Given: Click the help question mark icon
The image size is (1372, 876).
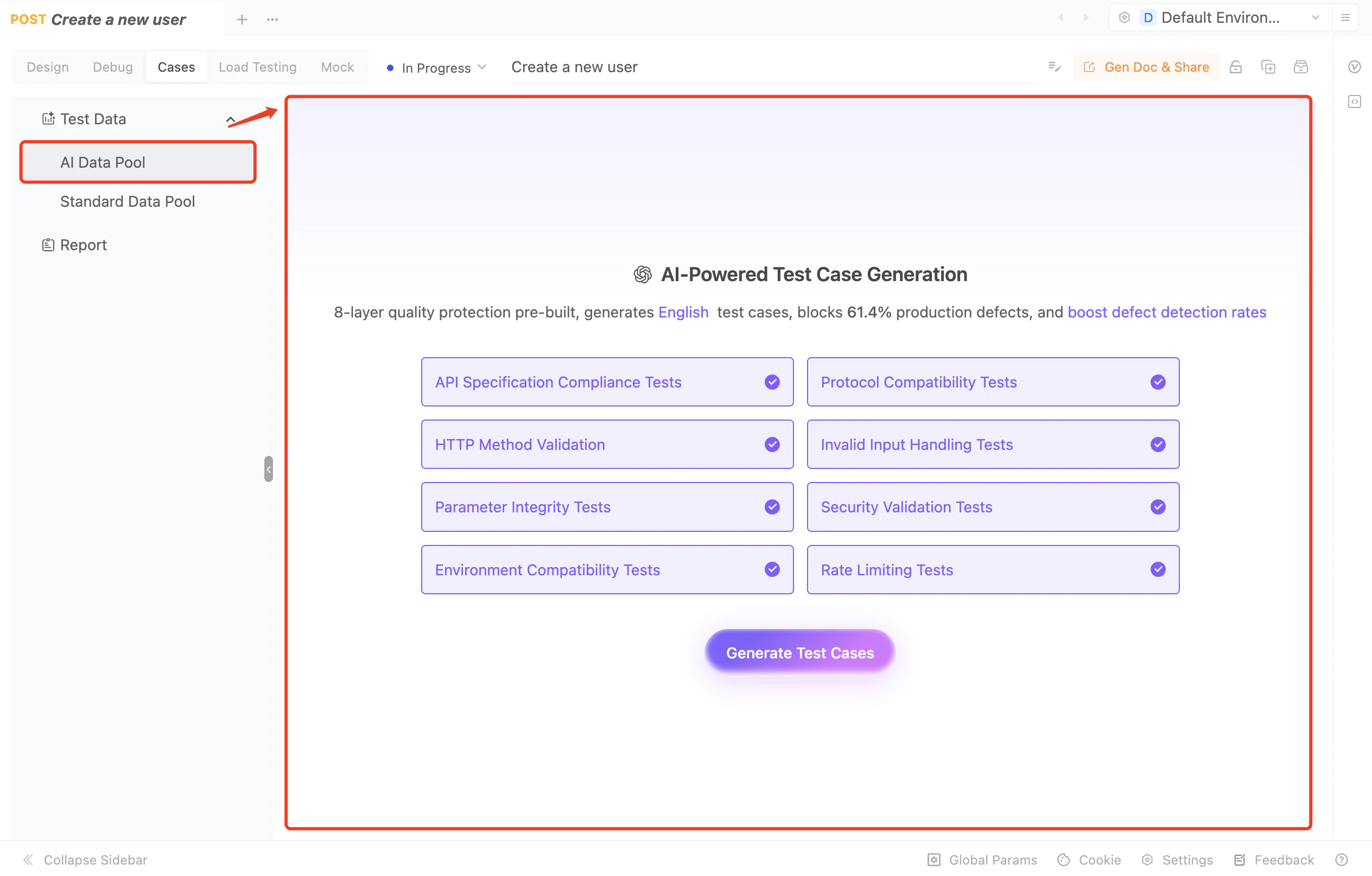Looking at the screenshot, I should [1341, 859].
